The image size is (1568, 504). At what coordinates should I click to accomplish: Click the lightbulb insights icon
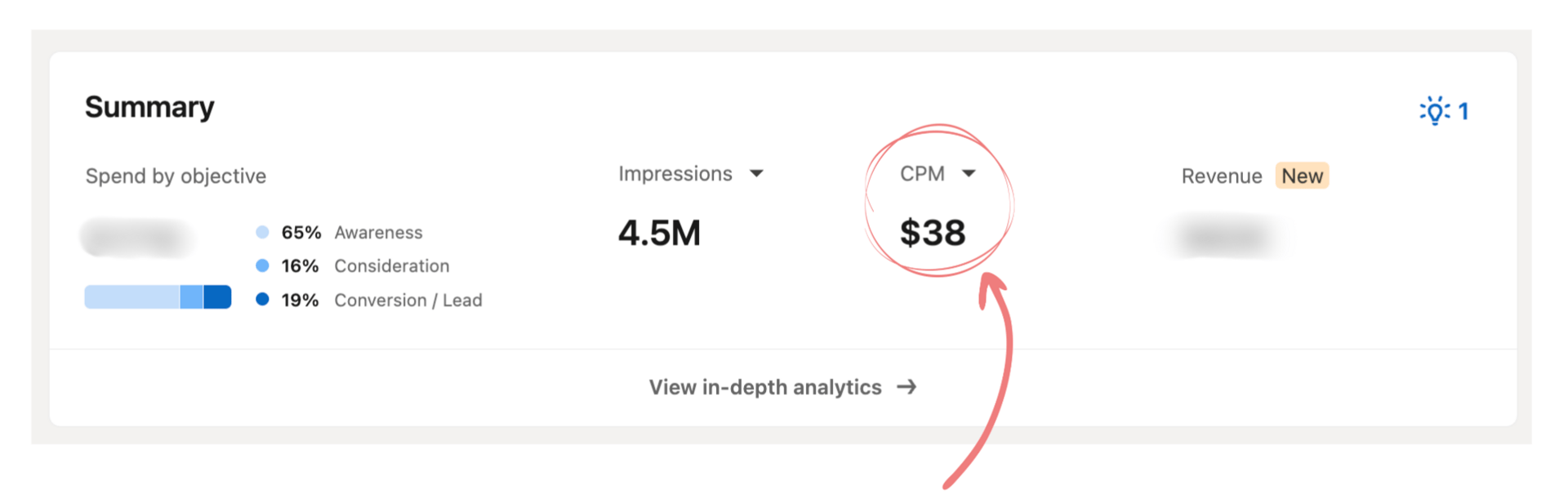[1435, 111]
